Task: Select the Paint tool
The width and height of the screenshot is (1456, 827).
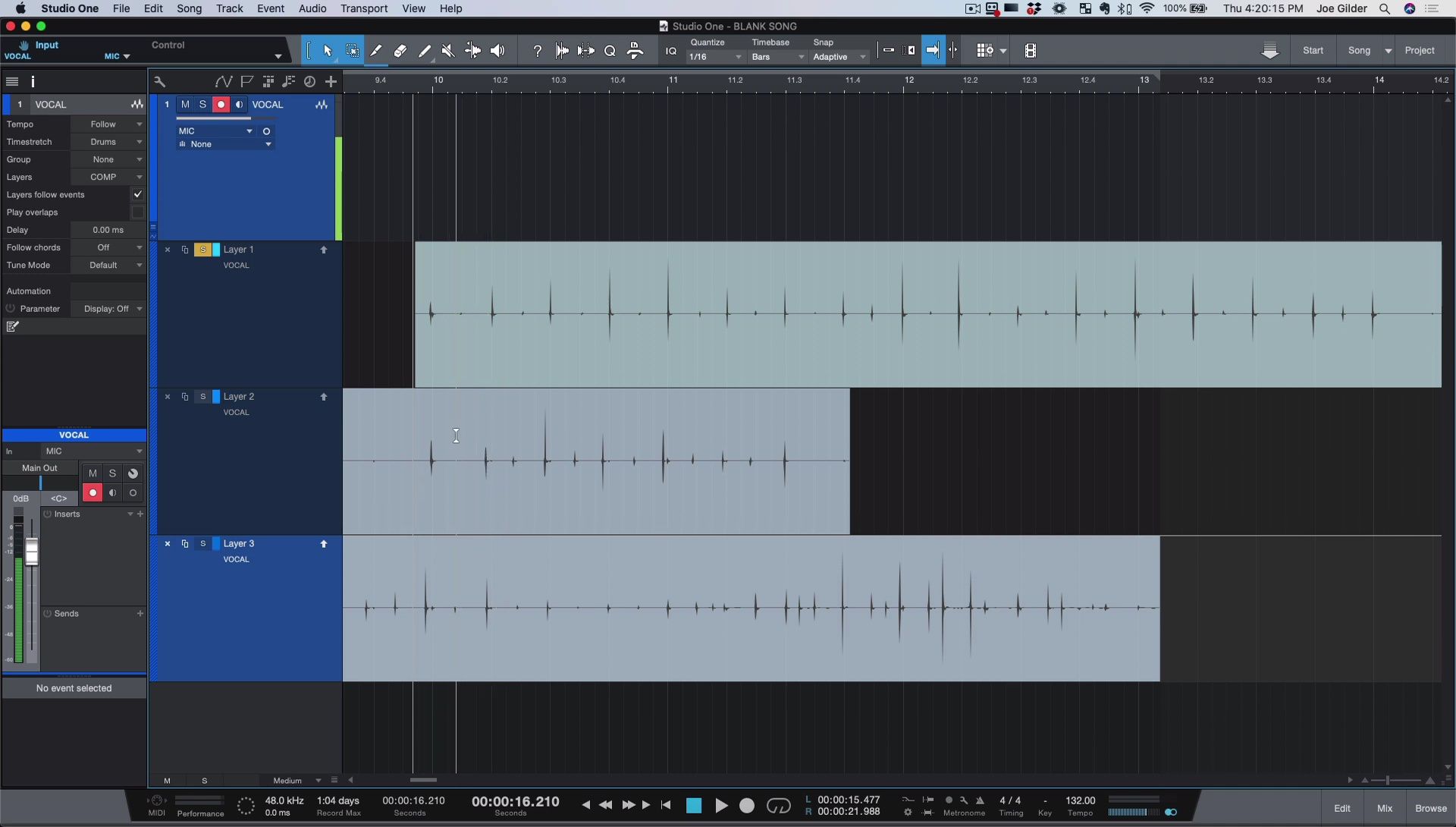Action: tap(425, 51)
